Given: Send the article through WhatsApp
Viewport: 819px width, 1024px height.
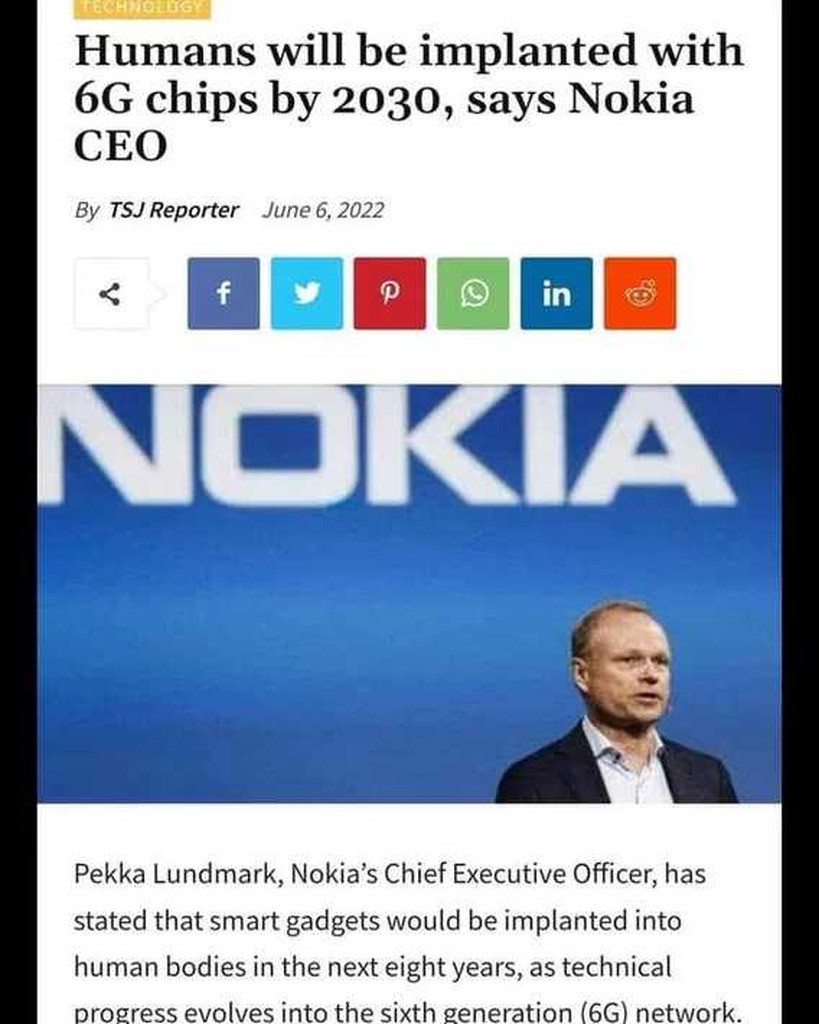Looking at the screenshot, I should coord(473,293).
